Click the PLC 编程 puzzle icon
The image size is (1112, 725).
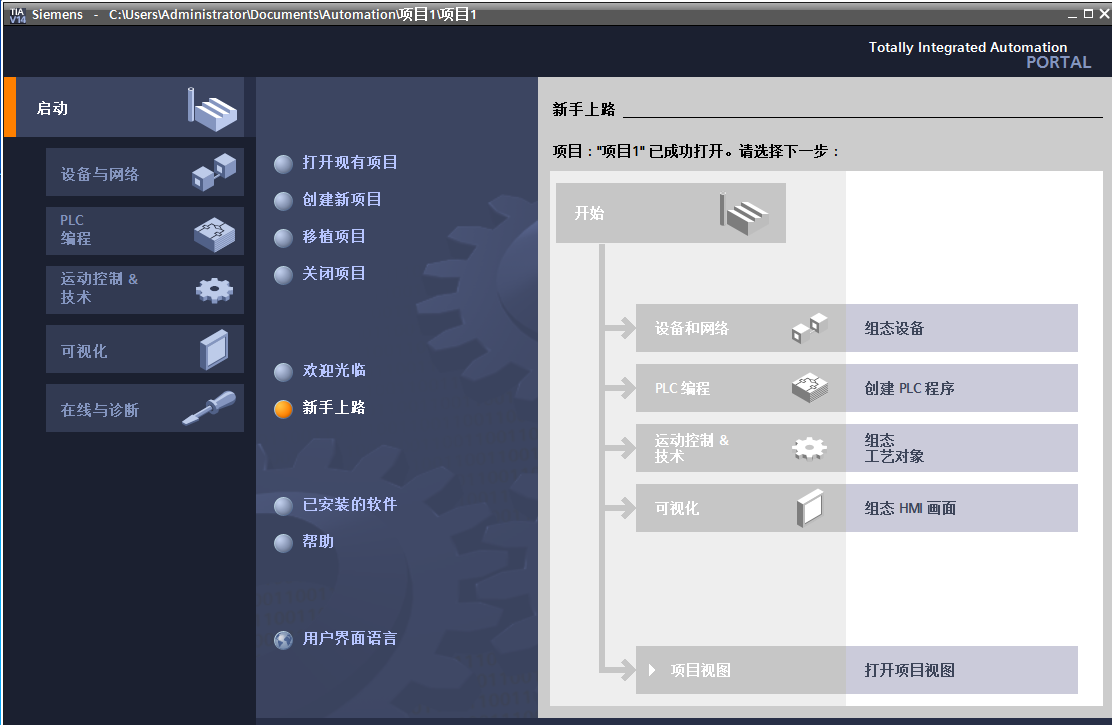214,235
